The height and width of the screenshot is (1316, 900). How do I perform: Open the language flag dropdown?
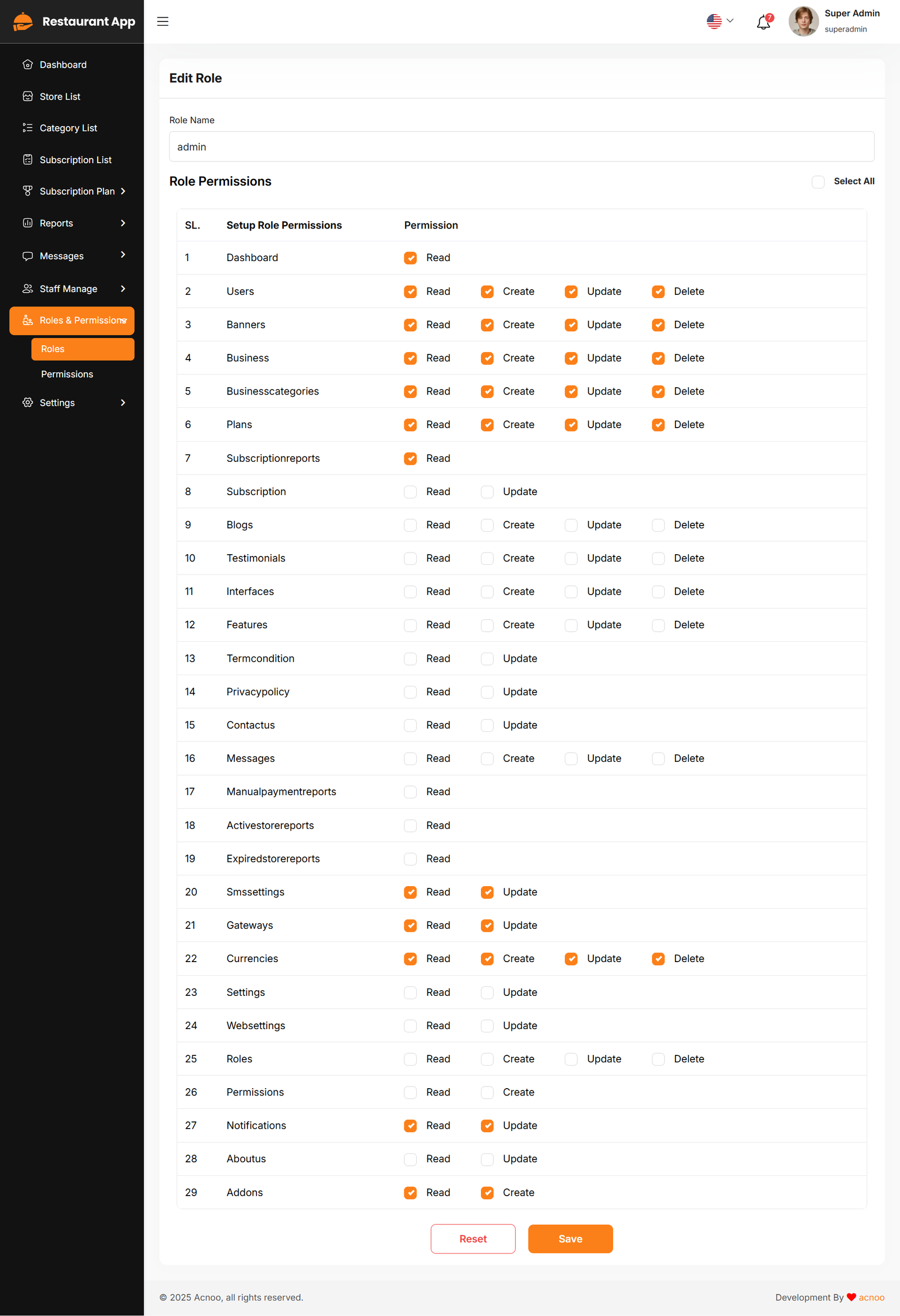pyautogui.click(x=719, y=21)
